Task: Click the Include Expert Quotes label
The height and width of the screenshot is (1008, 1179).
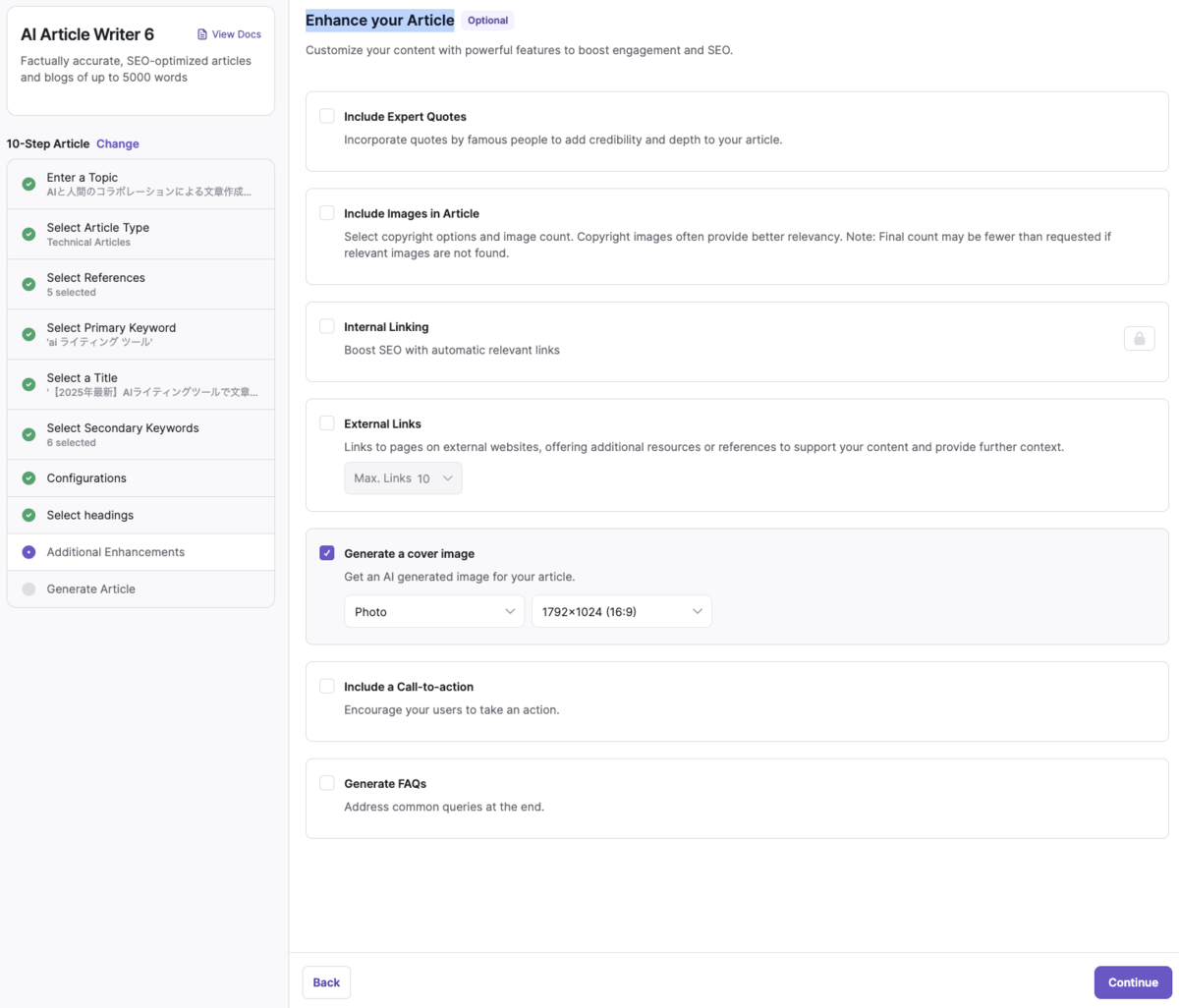Action: [405, 116]
